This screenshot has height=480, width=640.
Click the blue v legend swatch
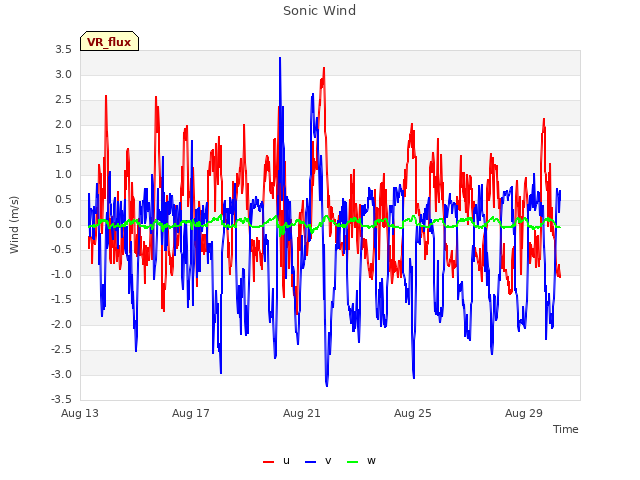click(x=311, y=462)
